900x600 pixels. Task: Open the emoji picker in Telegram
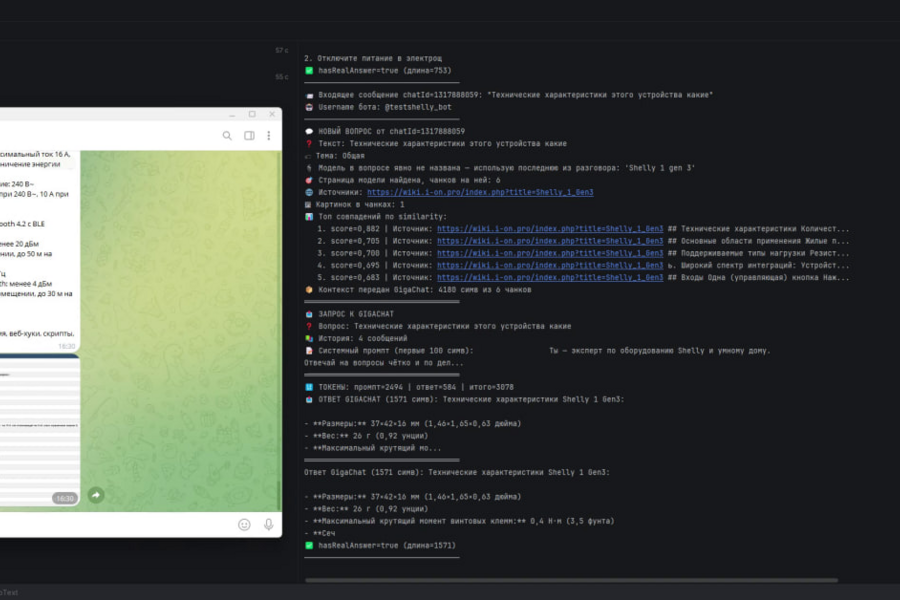[x=244, y=525]
